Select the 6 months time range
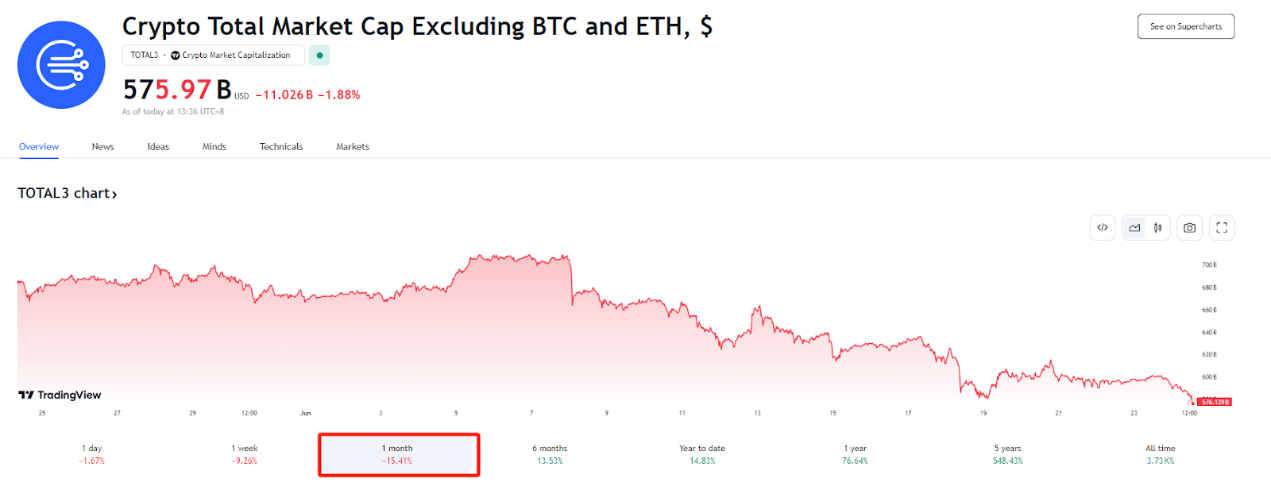 point(549,454)
